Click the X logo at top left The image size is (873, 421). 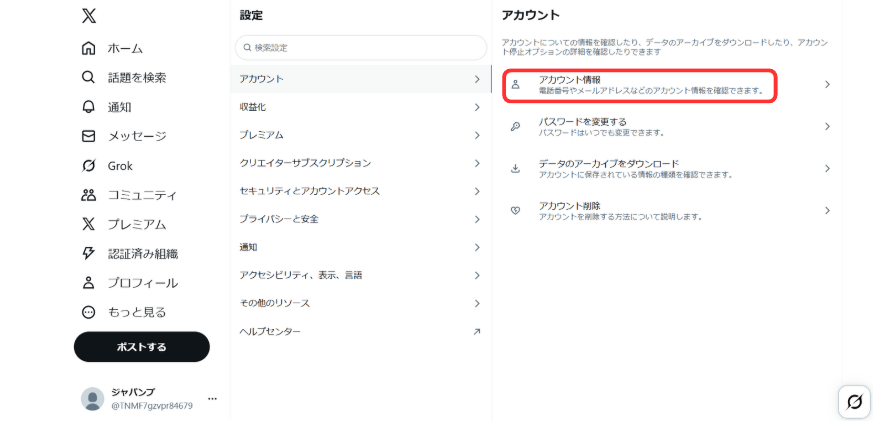89,16
